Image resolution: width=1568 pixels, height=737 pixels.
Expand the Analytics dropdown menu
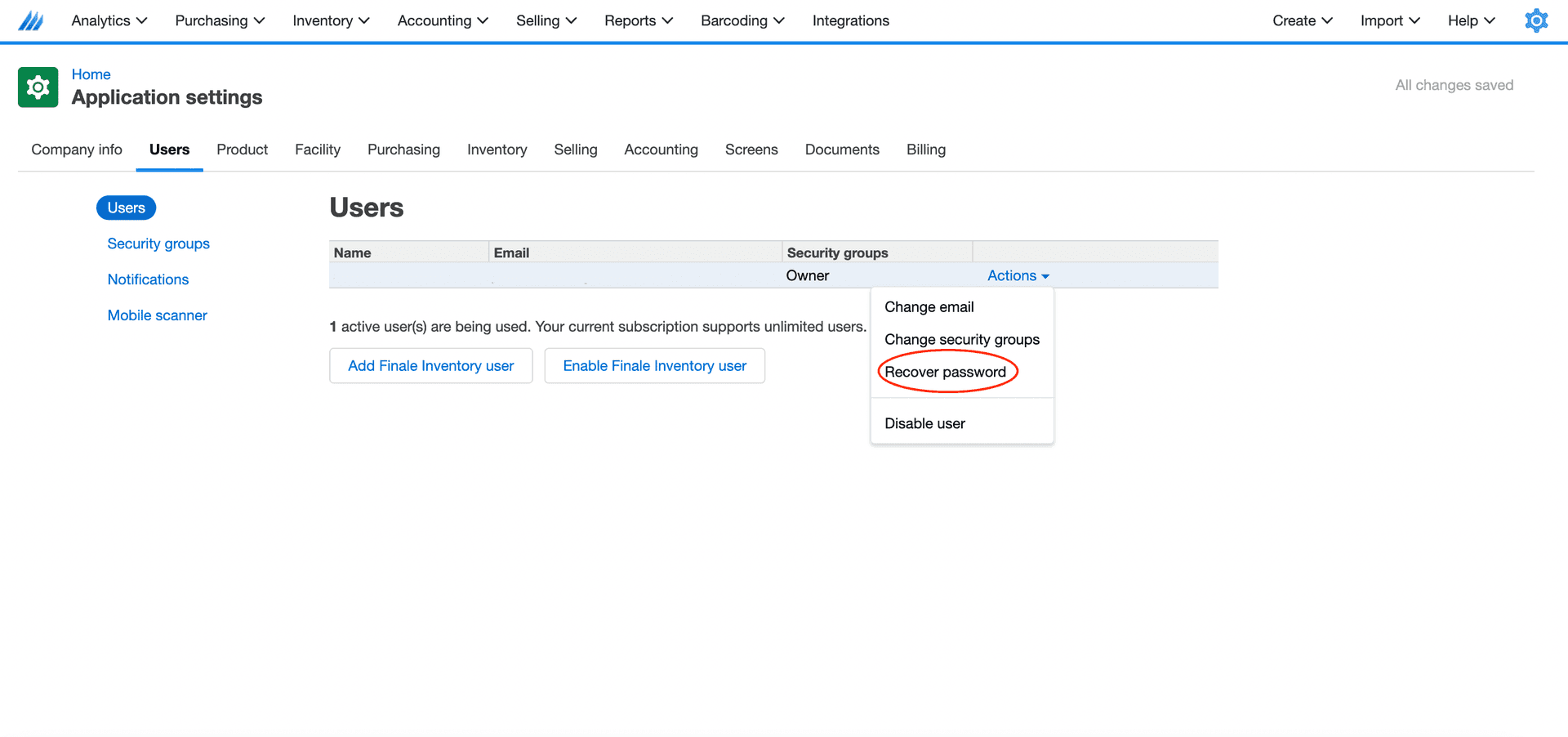coord(109,20)
